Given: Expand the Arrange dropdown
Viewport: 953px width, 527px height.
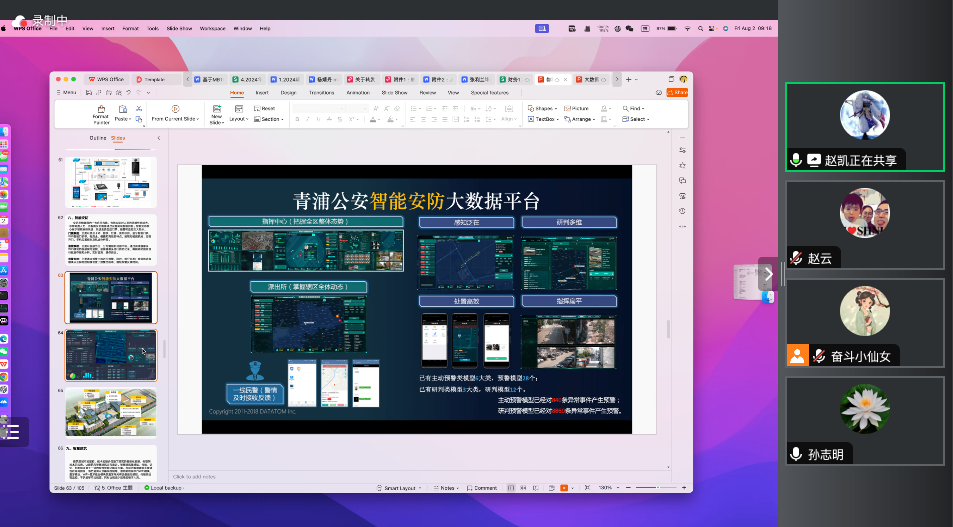Looking at the screenshot, I should [x=581, y=119].
